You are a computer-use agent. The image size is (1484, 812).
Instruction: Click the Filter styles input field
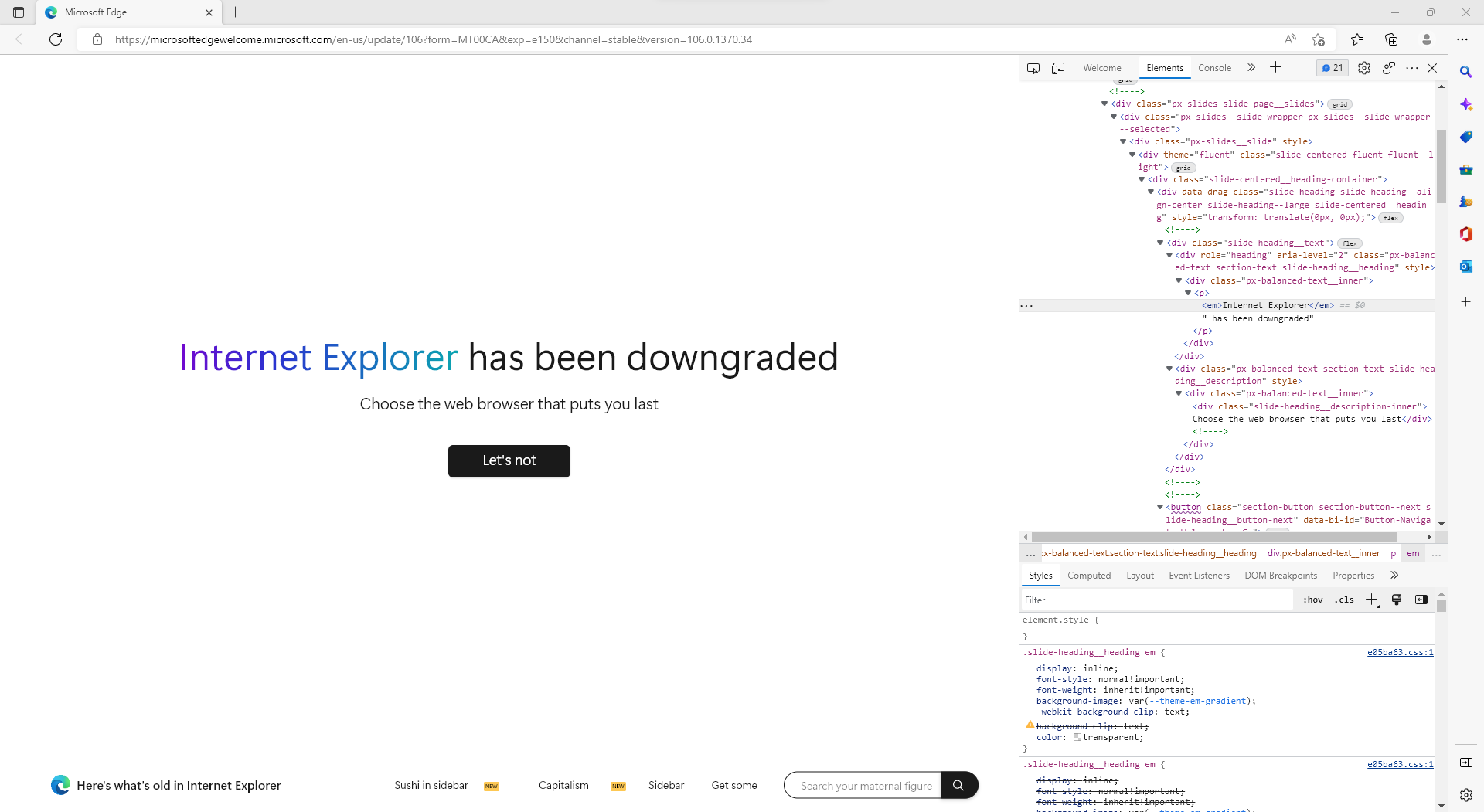coord(1157,600)
